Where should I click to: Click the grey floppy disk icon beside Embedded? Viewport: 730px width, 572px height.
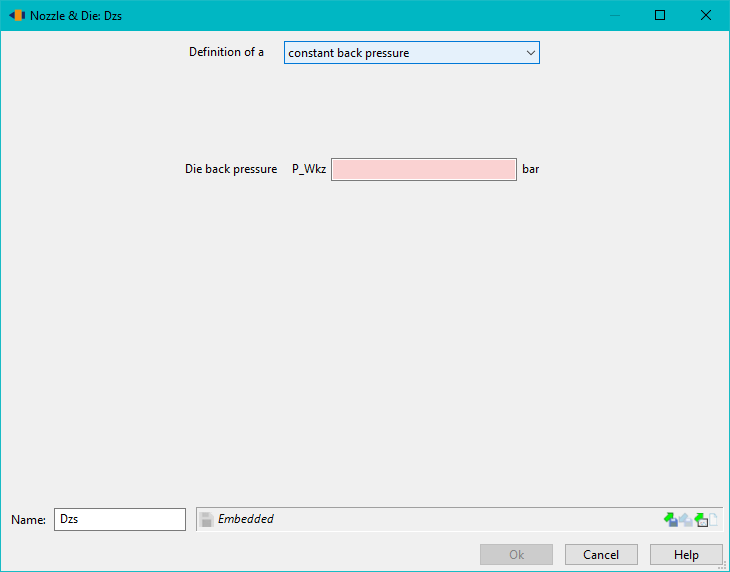point(206,519)
